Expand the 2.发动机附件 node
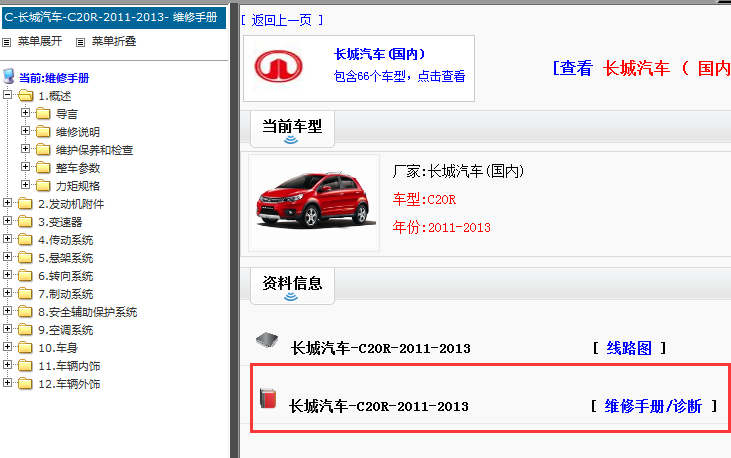The image size is (731, 458). tap(7, 202)
